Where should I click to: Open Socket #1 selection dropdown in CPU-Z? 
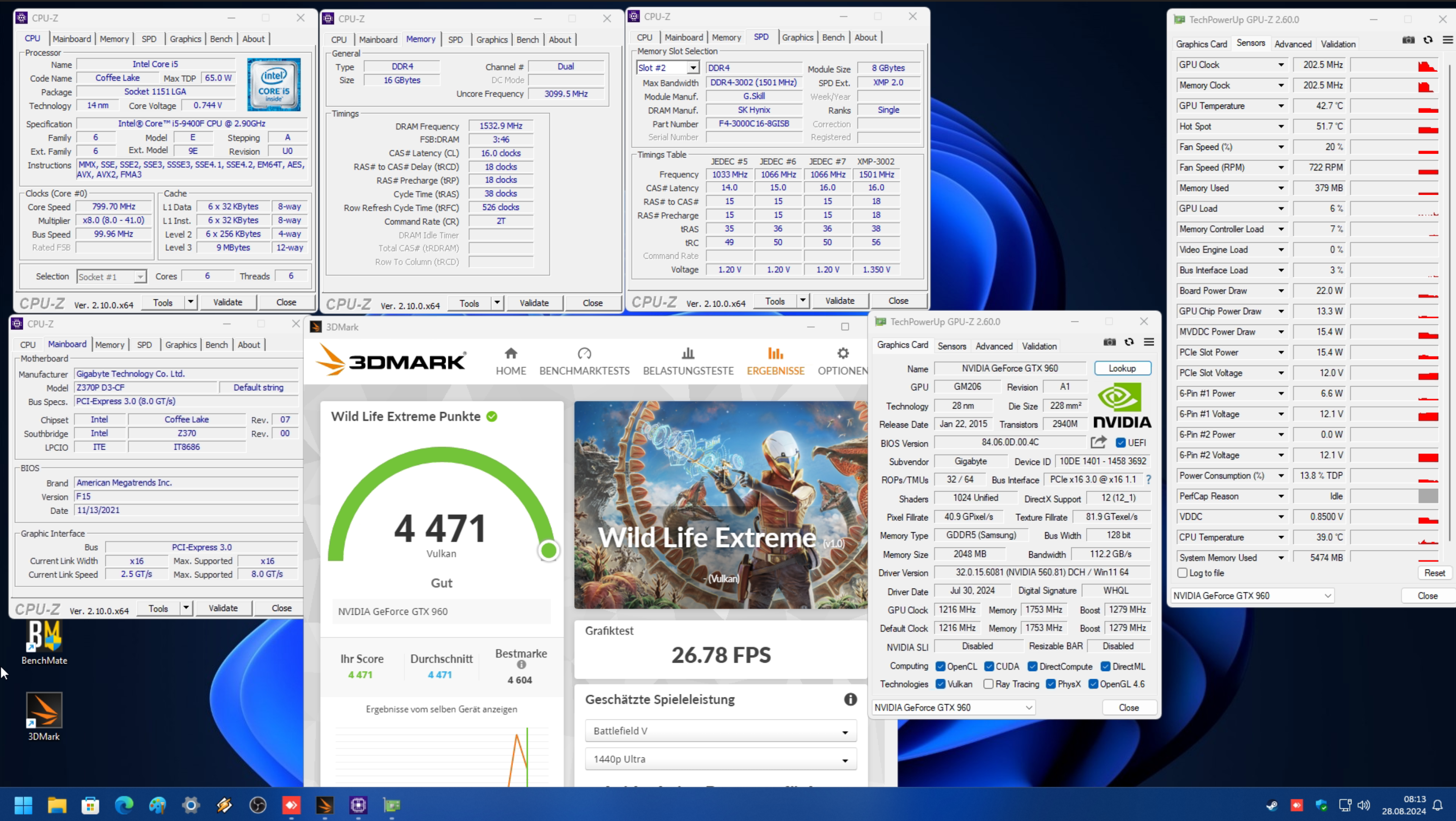coord(140,276)
